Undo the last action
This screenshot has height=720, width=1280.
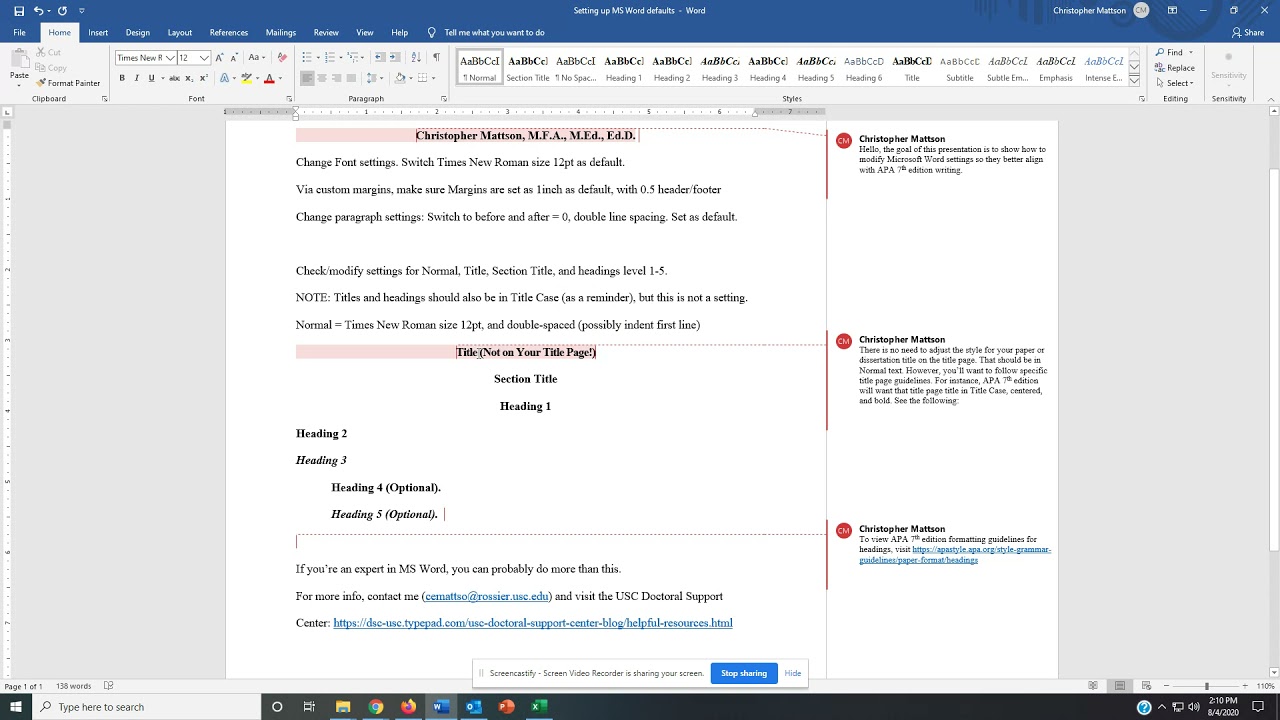pos(38,11)
